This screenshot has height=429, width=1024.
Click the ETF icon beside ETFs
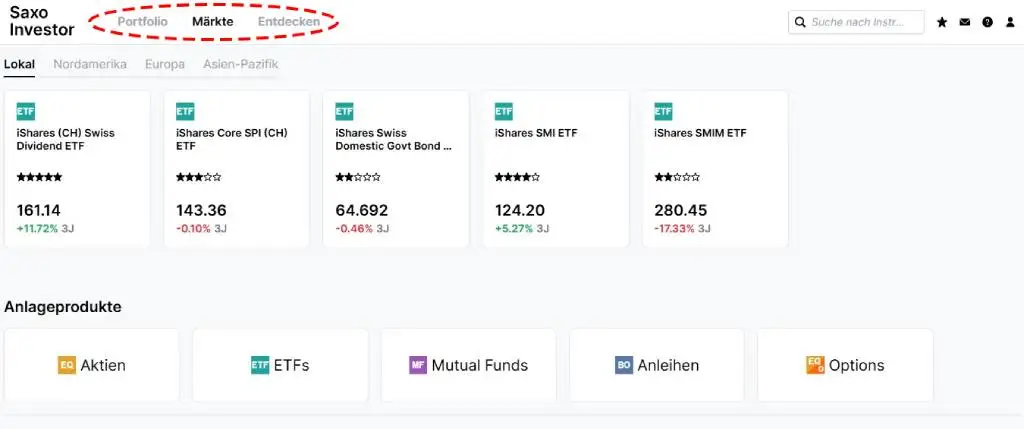[260, 365]
